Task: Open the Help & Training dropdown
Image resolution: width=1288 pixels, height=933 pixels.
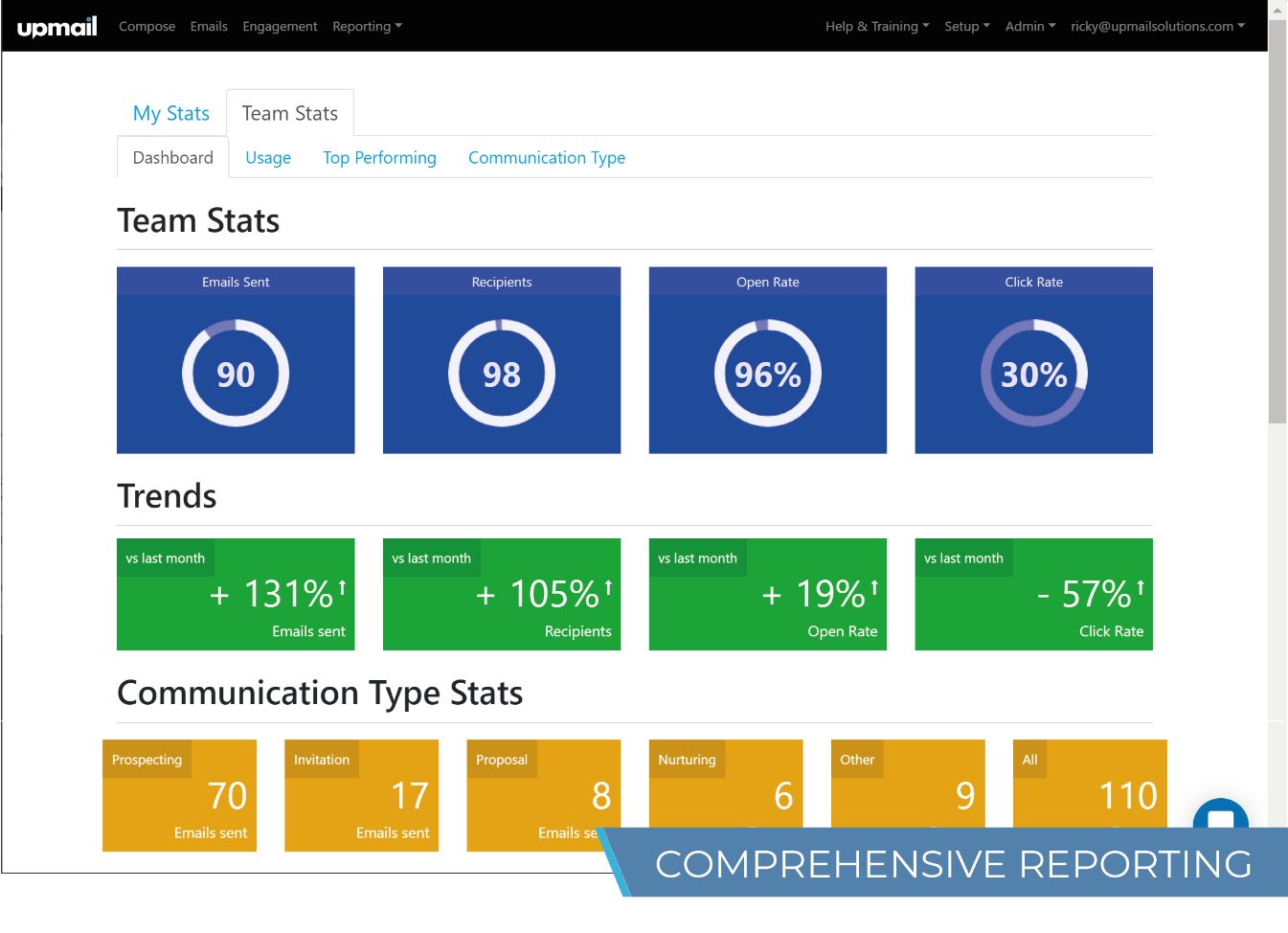Action: 876,27
